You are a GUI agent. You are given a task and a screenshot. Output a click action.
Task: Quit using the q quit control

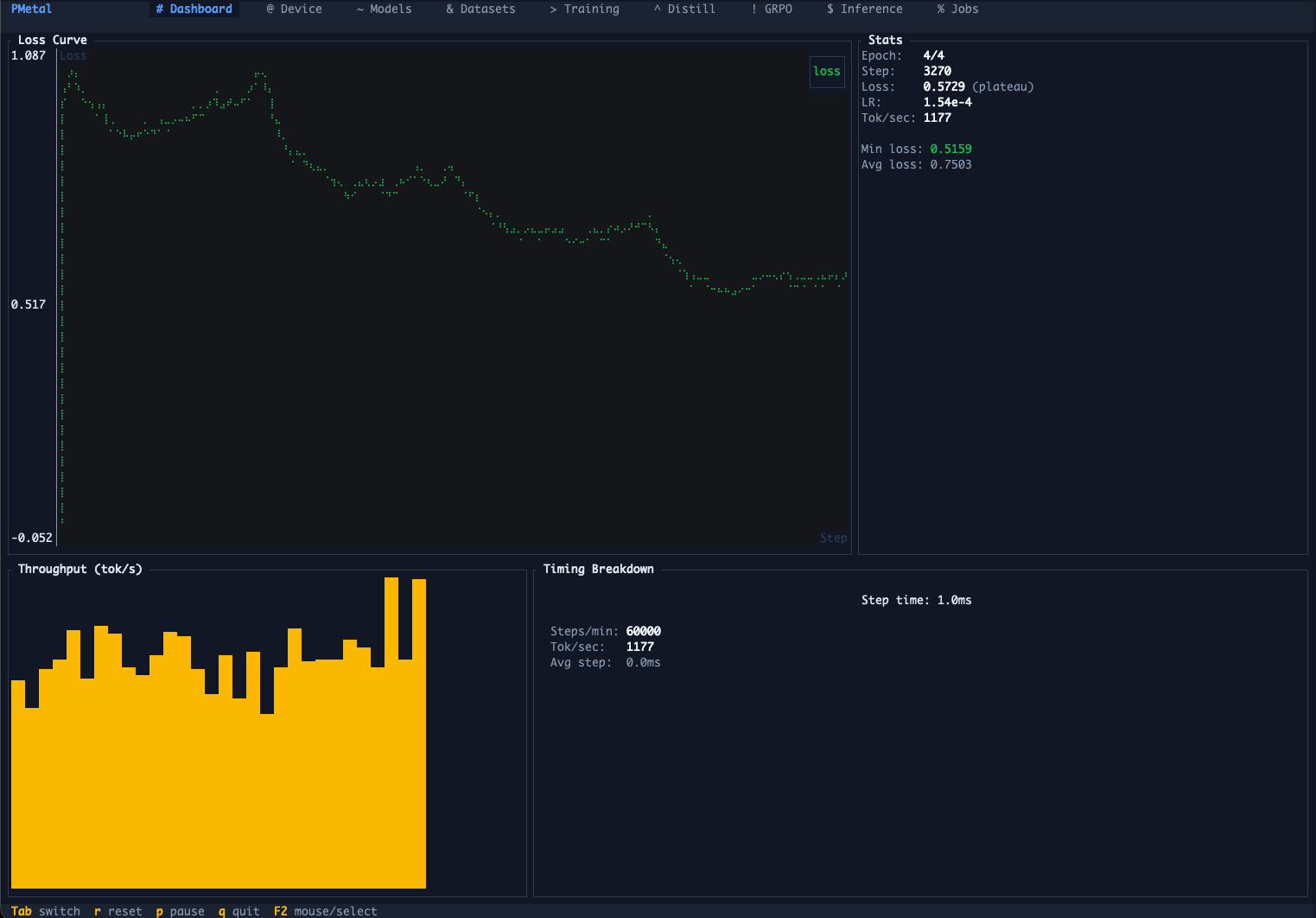(x=238, y=910)
